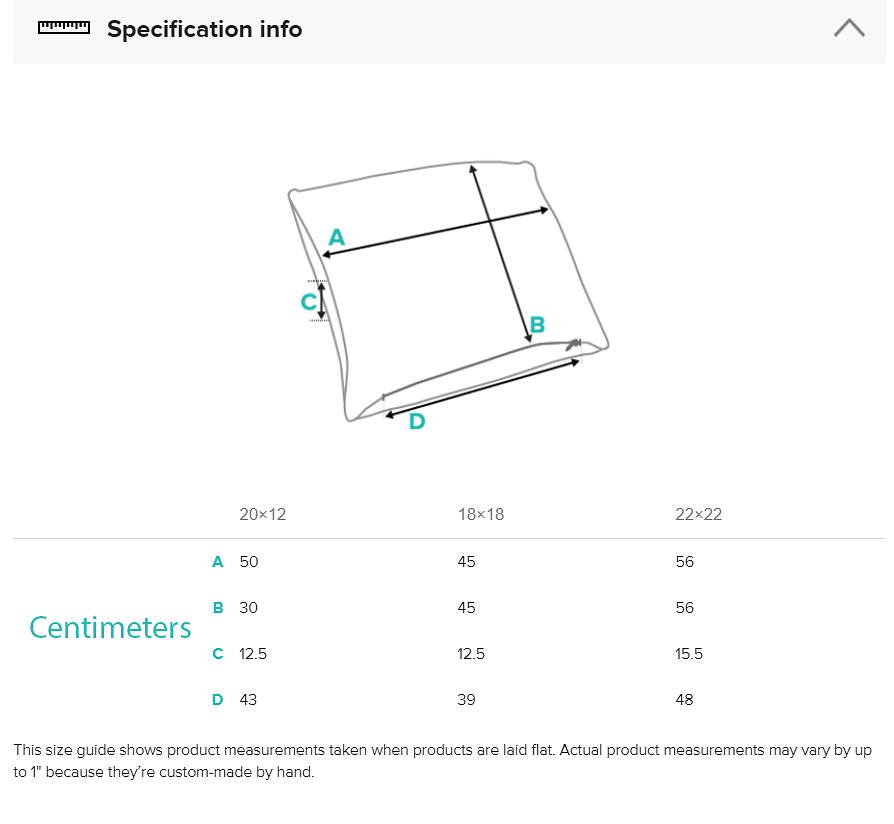Click the 15.5 value in the 22×22 column
Image resolution: width=894 pixels, height=824 pixels.
[x=689, y=654]
